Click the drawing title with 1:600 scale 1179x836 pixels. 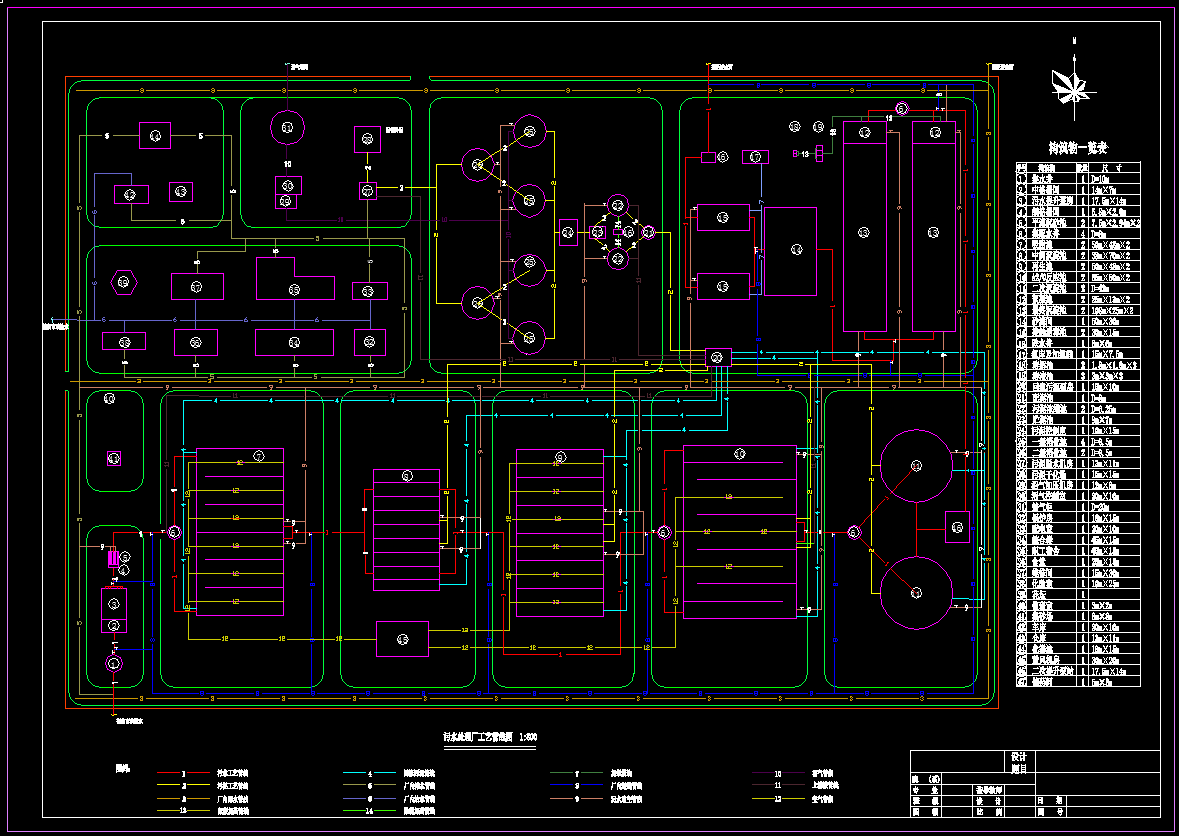[490, 737]
